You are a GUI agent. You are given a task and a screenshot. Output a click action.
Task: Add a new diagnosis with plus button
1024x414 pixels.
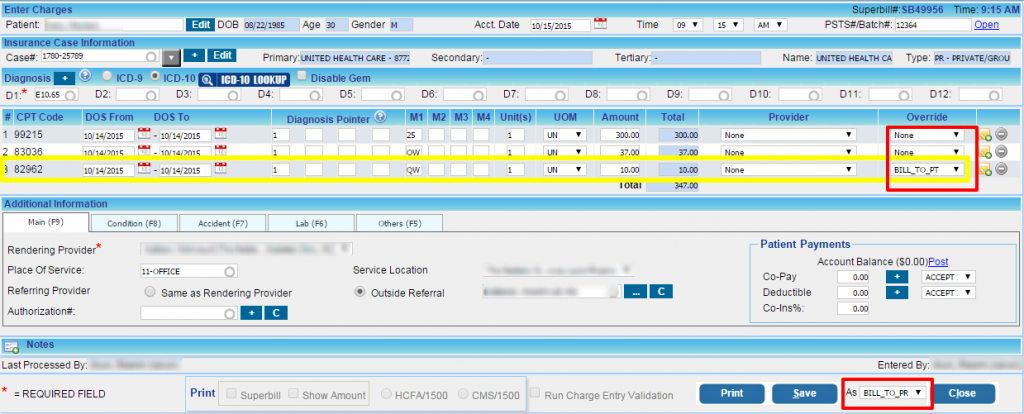coord(61,77)
